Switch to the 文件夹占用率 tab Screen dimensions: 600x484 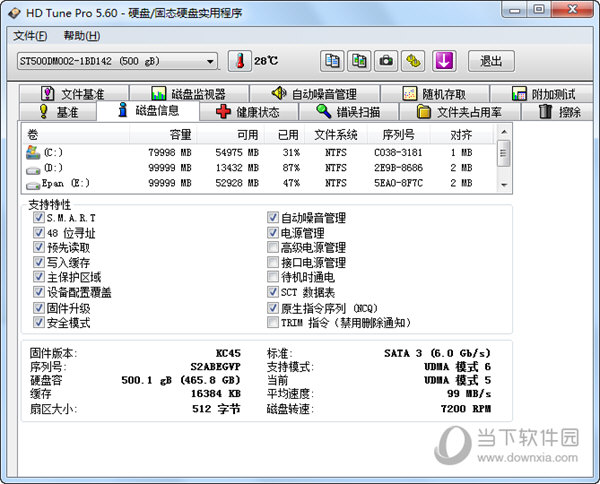coord(460,112)
